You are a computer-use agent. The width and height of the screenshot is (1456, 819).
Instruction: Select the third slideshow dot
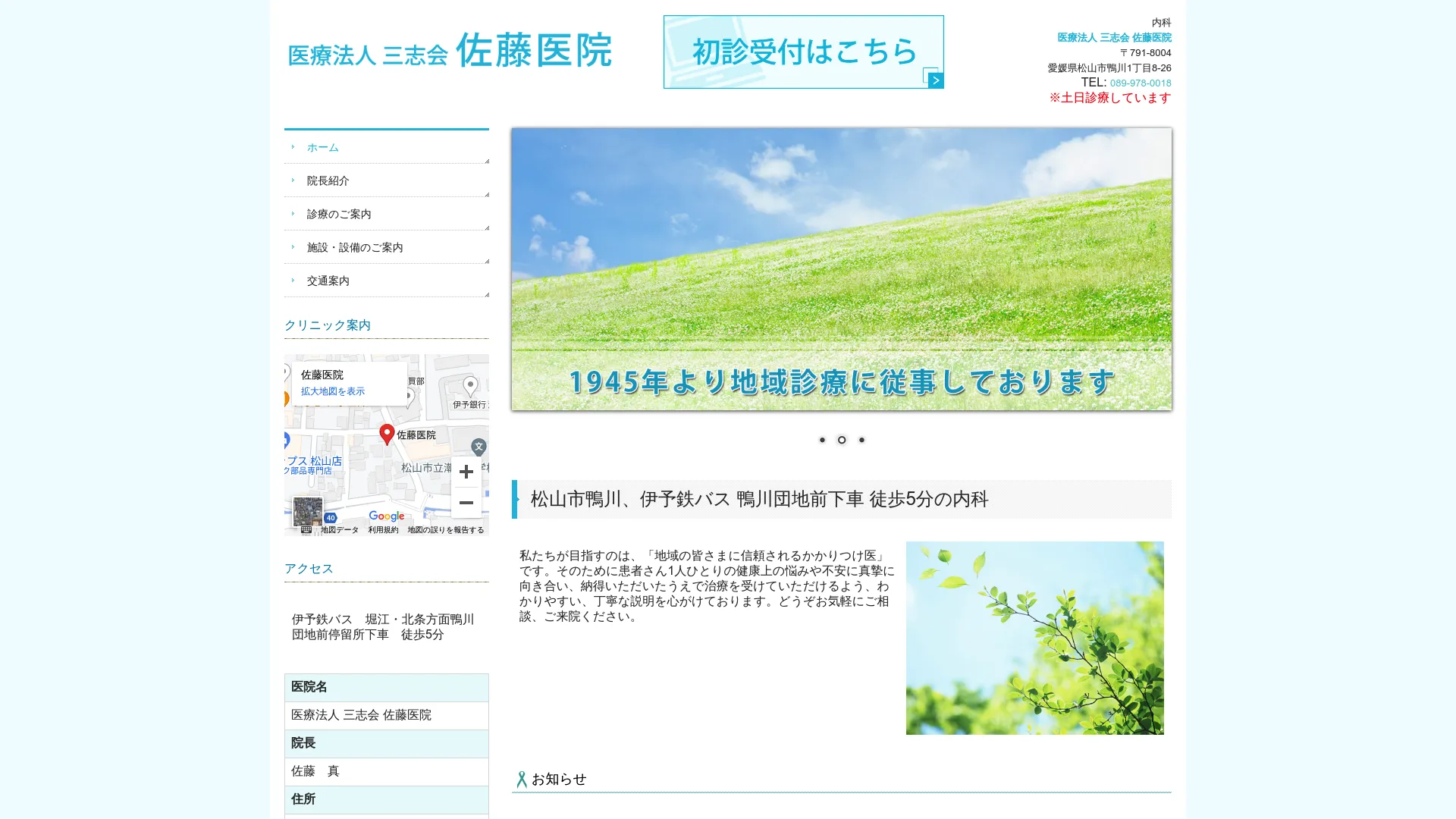click(861, 440)
